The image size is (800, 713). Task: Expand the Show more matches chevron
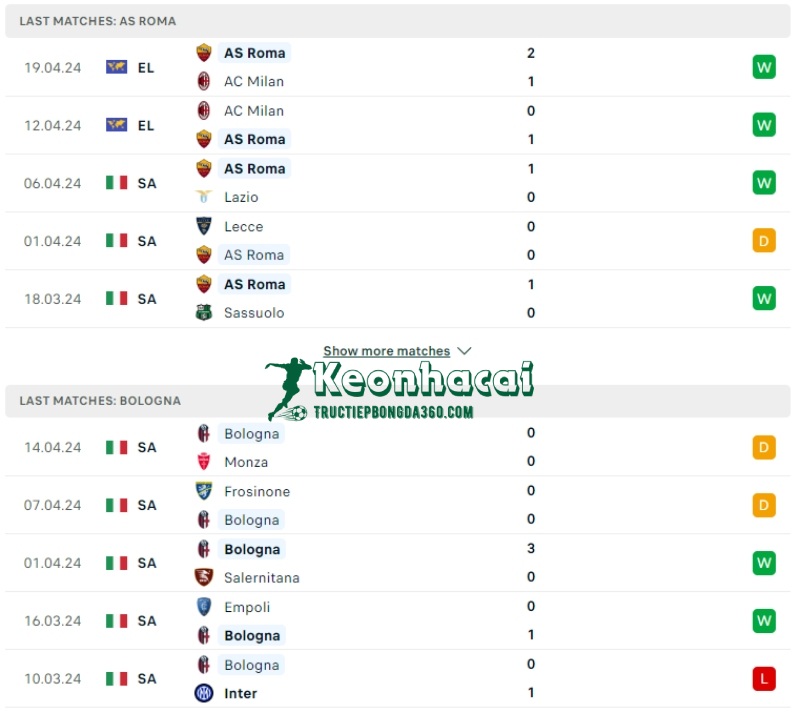tap(464, 351)
